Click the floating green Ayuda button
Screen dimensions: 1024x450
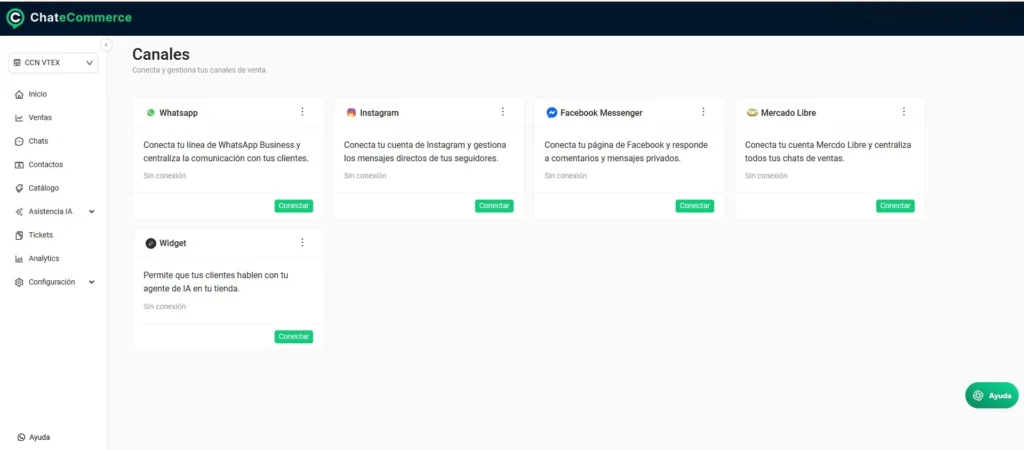[x=992, y=395]
